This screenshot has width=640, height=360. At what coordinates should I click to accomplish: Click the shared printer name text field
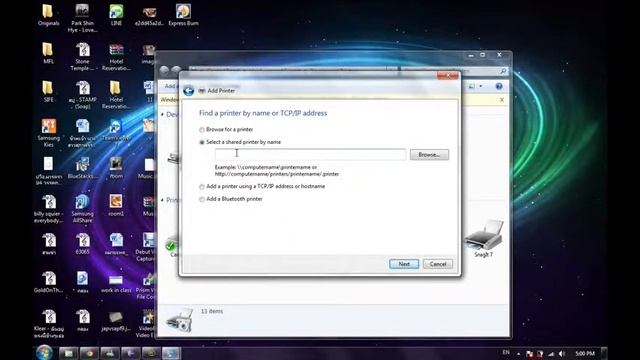(x=310, y=154)
